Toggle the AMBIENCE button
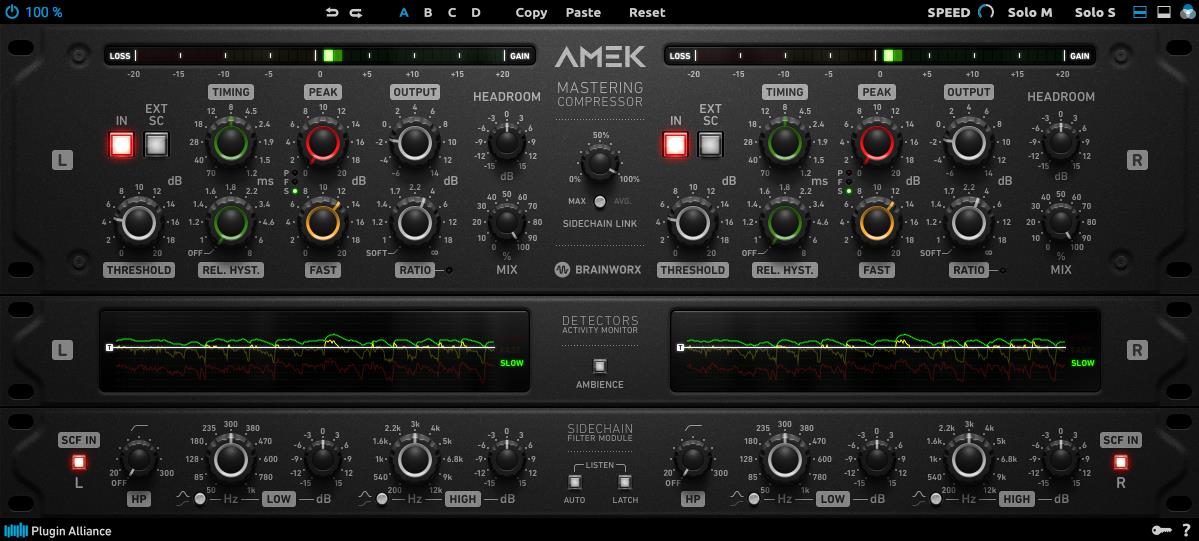Image resolution: width=1199 pixels, height=541 pixels. click(x=600, y=366)
